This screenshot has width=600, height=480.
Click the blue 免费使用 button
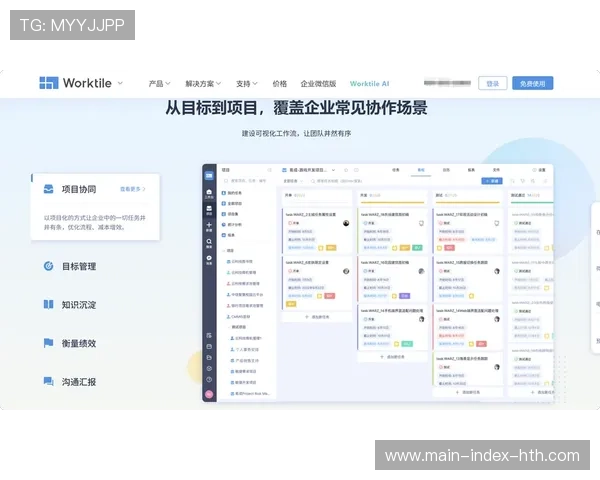pos(532,83)
